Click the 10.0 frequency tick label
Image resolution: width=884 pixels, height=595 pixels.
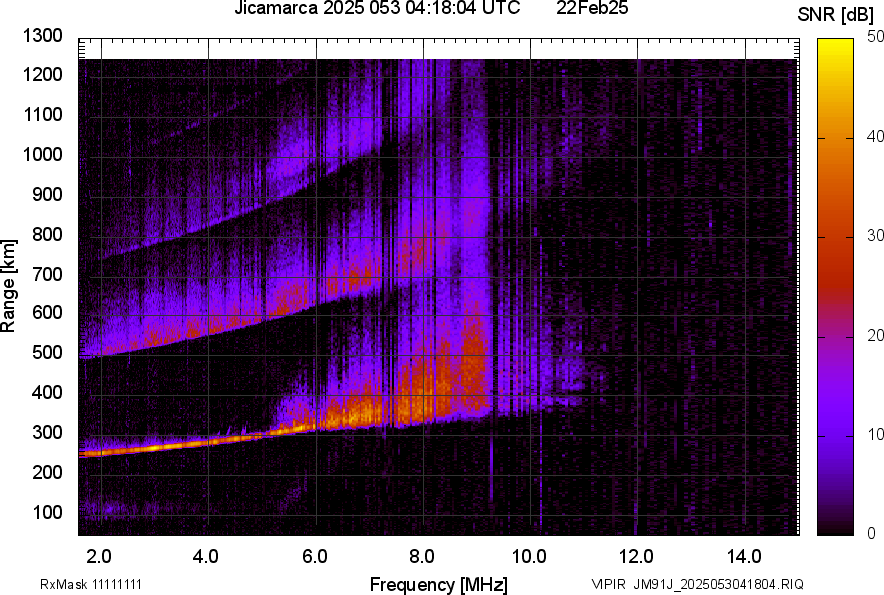click(529, 557)
